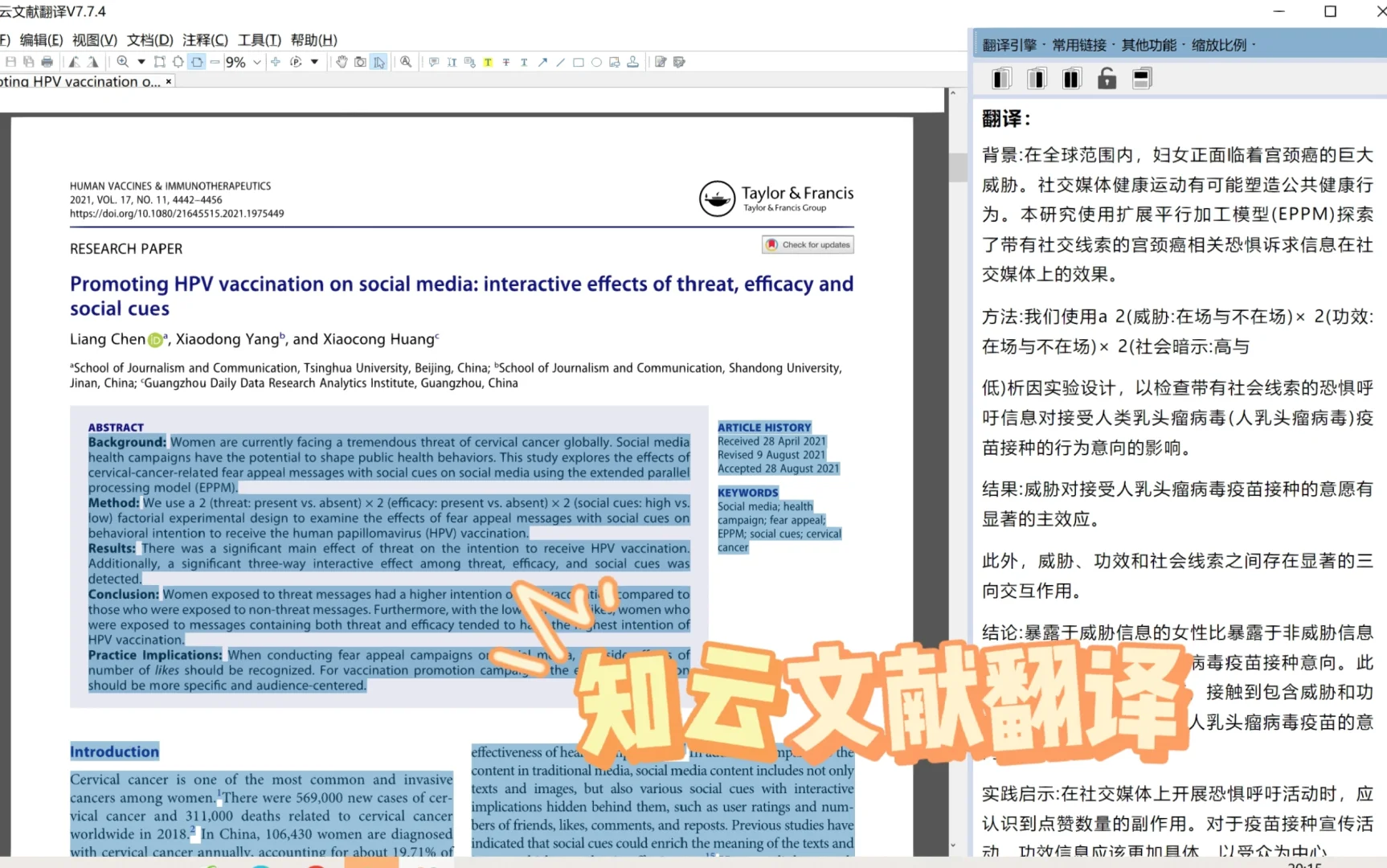
Task: Expand the 翻译引擎 dropdown
Action: (x=1013, y=45)
